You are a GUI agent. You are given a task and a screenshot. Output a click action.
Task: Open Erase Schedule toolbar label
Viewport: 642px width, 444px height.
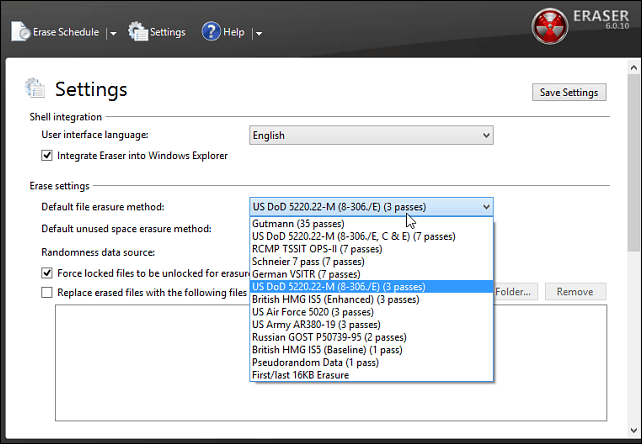[x=66, y=32]
